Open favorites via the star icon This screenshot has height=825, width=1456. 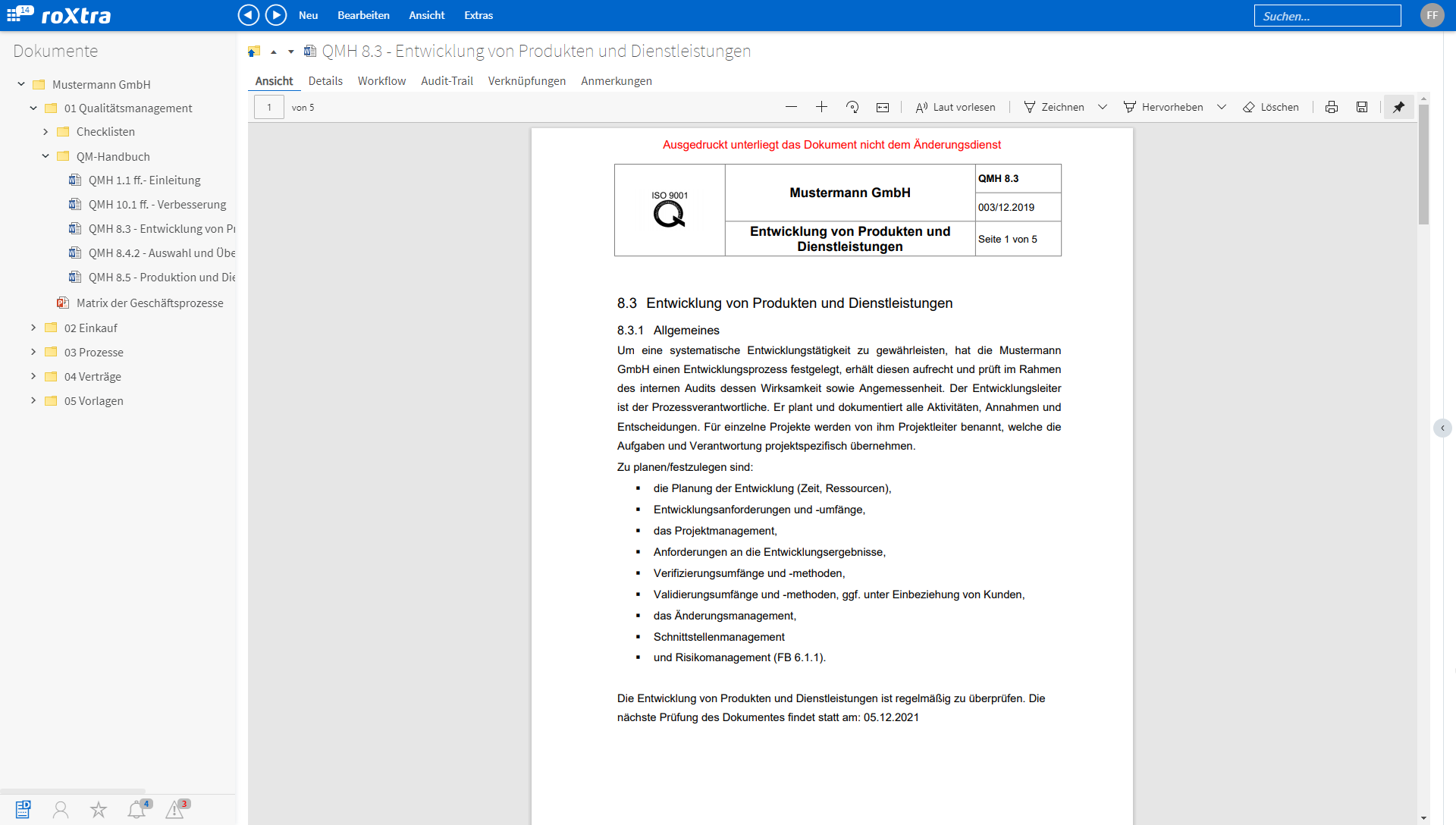(x=99, y=810)
